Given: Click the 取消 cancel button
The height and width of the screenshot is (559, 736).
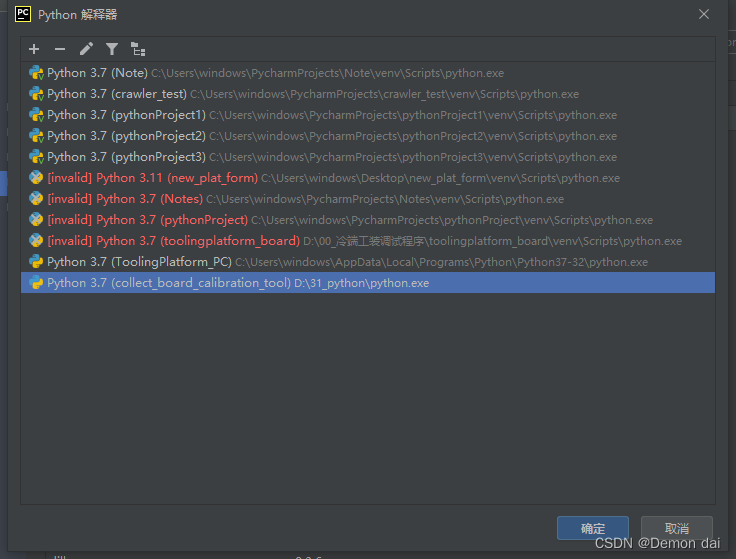Looking at the screenshot, I should click(676, 528).
